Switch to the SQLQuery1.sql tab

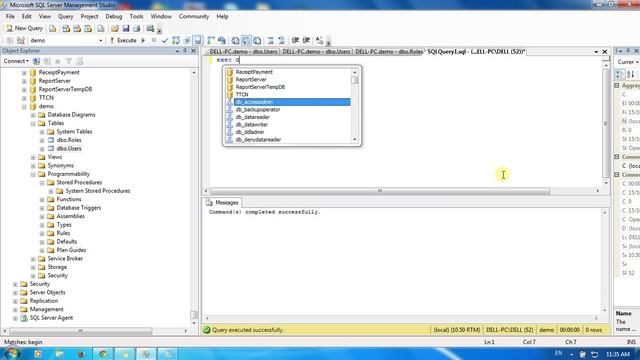pos(476,52)
